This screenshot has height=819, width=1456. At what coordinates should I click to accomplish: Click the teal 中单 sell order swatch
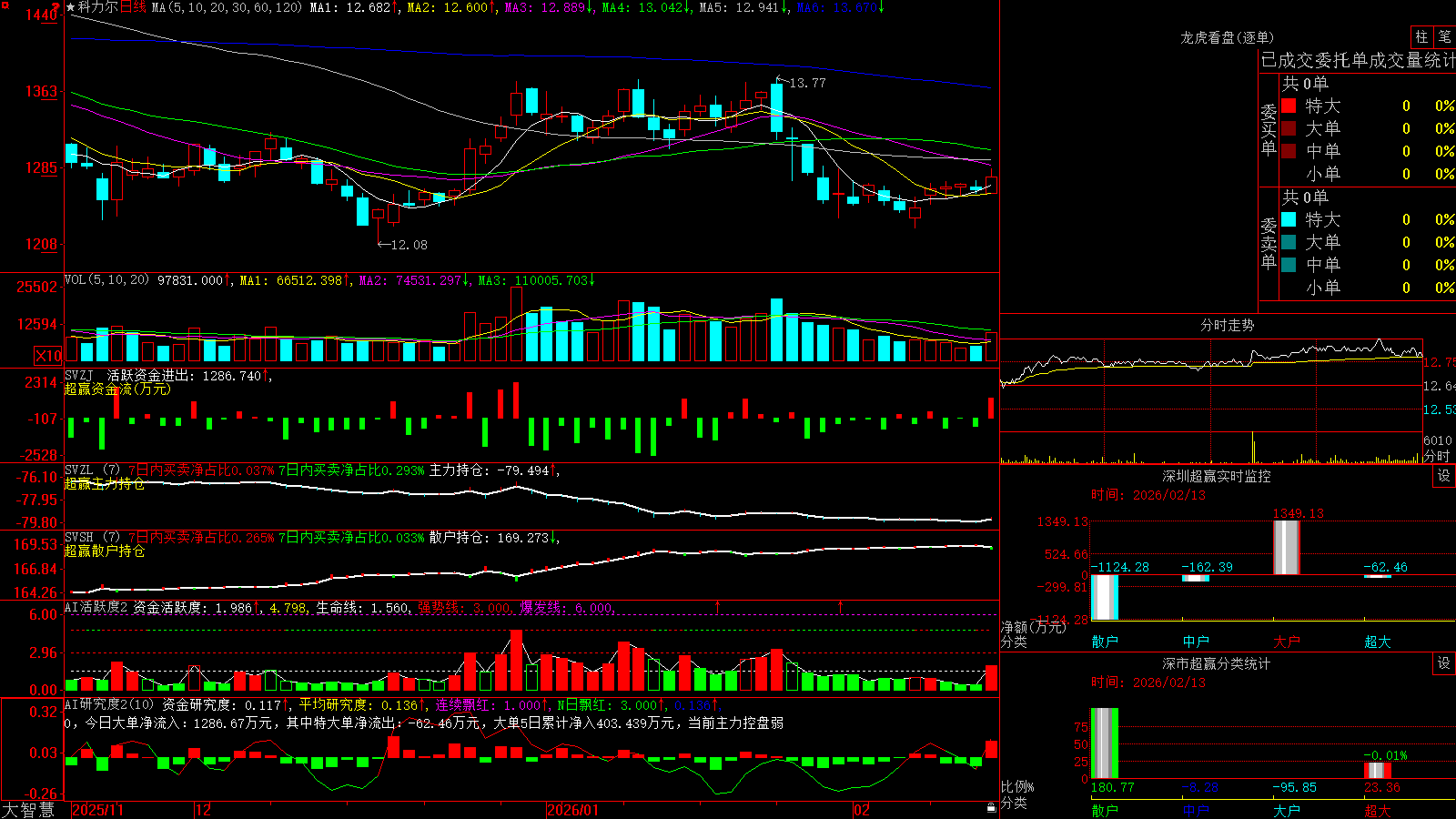point(1289,265)
